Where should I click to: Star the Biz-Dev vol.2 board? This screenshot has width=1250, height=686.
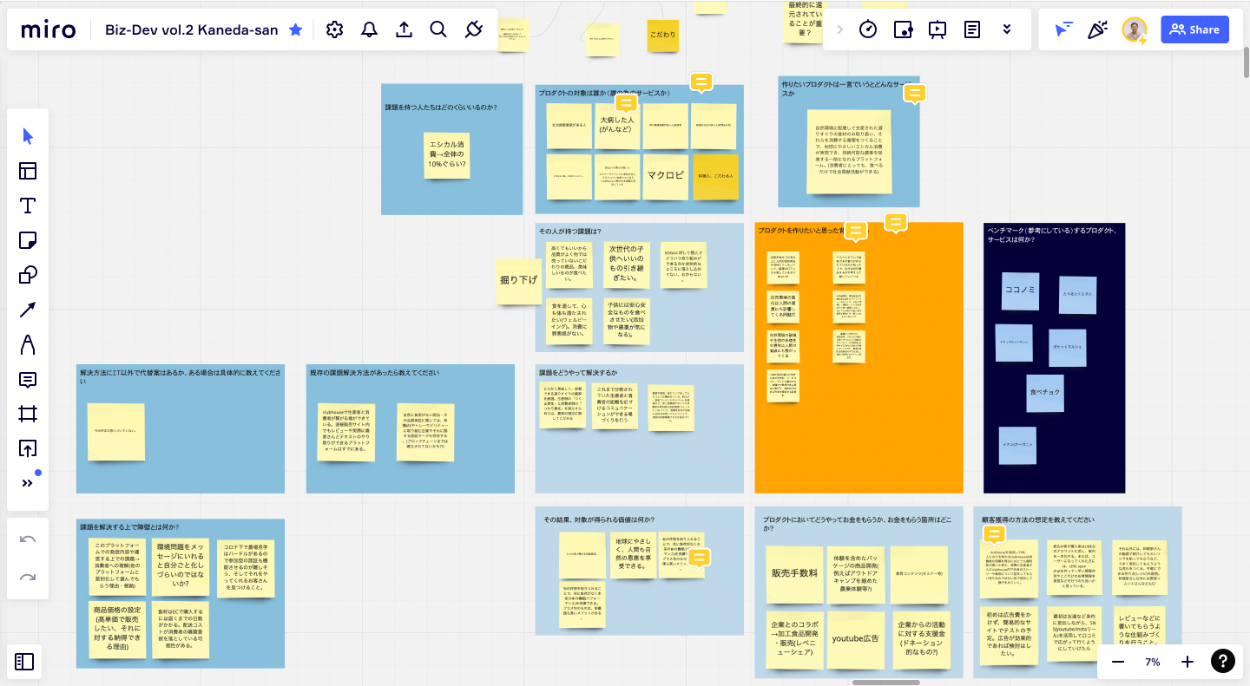pyautogui.click(x=296, y=30)
